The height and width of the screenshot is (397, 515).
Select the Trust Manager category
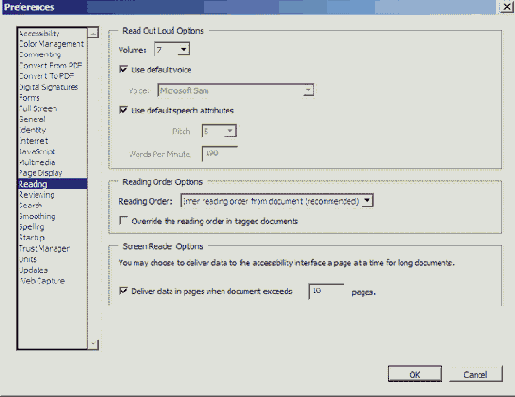45,248
